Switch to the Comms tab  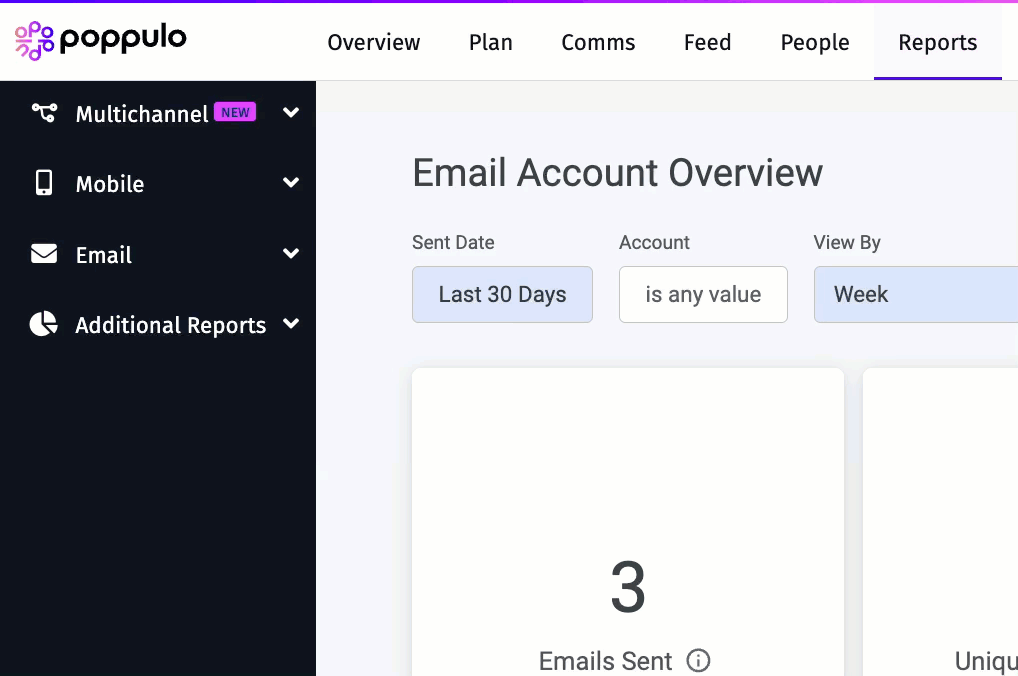point(598,42)
